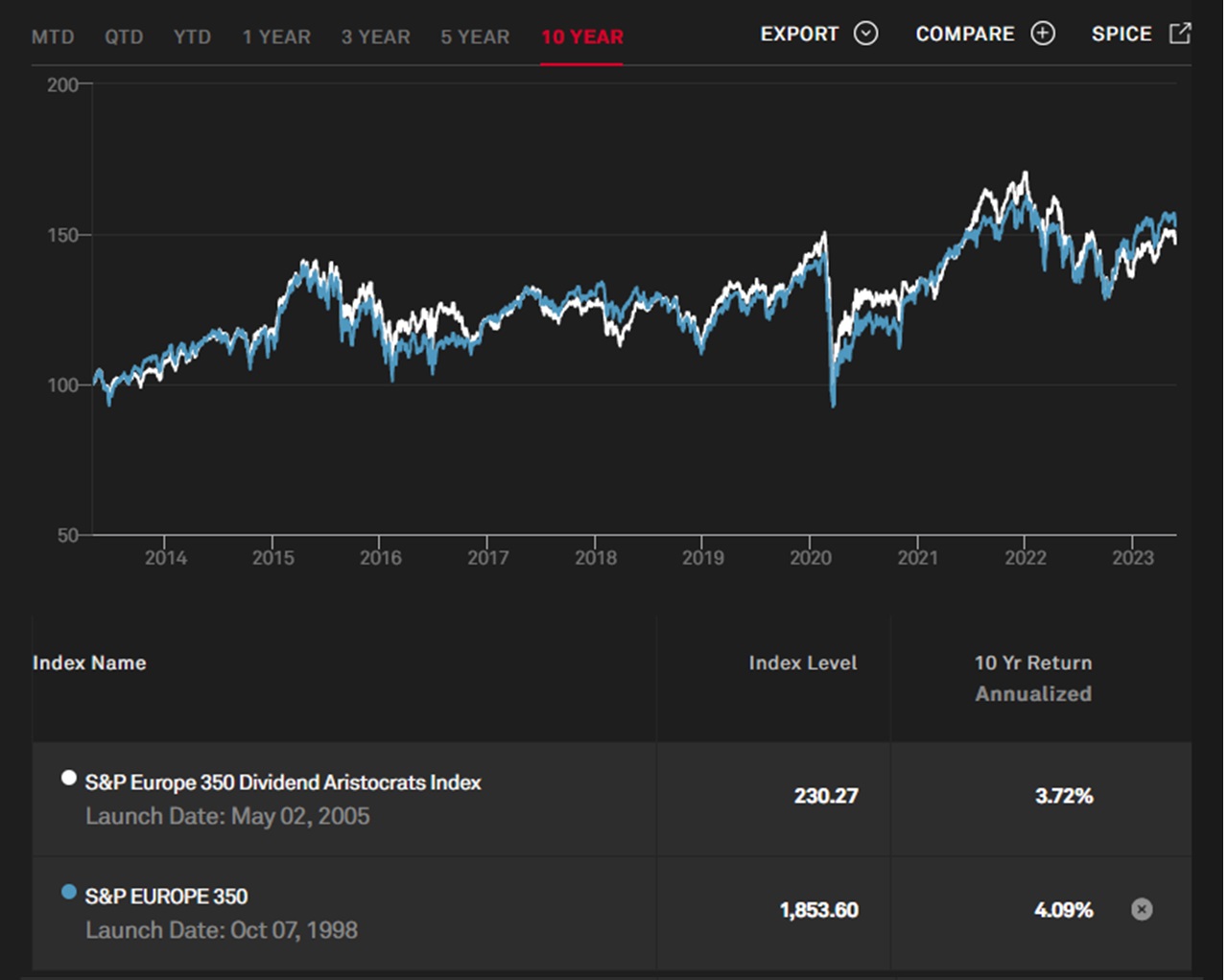Image resolution: width=1228 pixels, height=980 pixels.
Task: Open S&P Europe 350 Dividend Aristocrats Index
Action: [283, 782]
